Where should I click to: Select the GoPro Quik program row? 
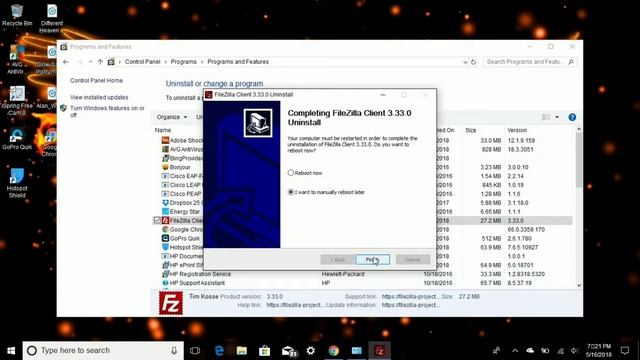tap(362, 238)
